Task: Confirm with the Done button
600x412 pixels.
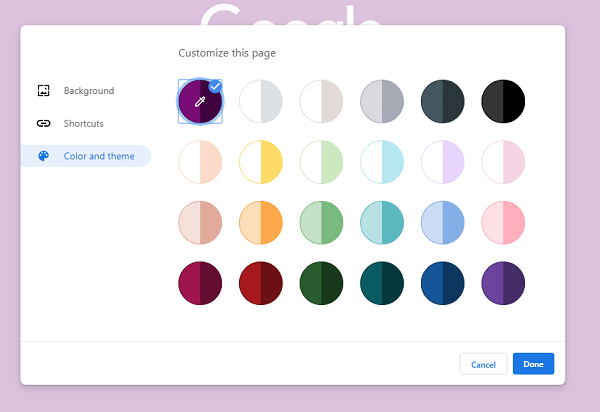Action: point(533,364)
